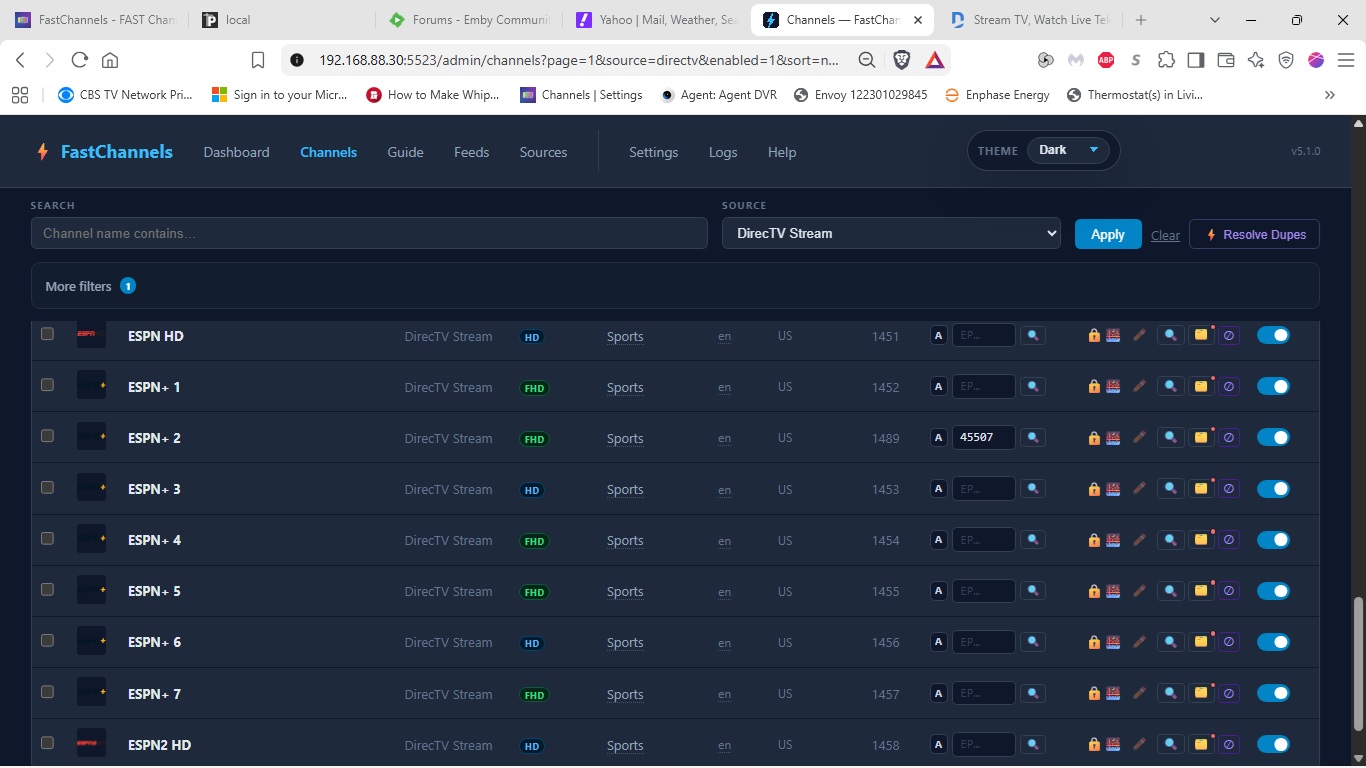
Task: Turn off the ESPN+ 2 enabled switch
Action: (1273, 437)
